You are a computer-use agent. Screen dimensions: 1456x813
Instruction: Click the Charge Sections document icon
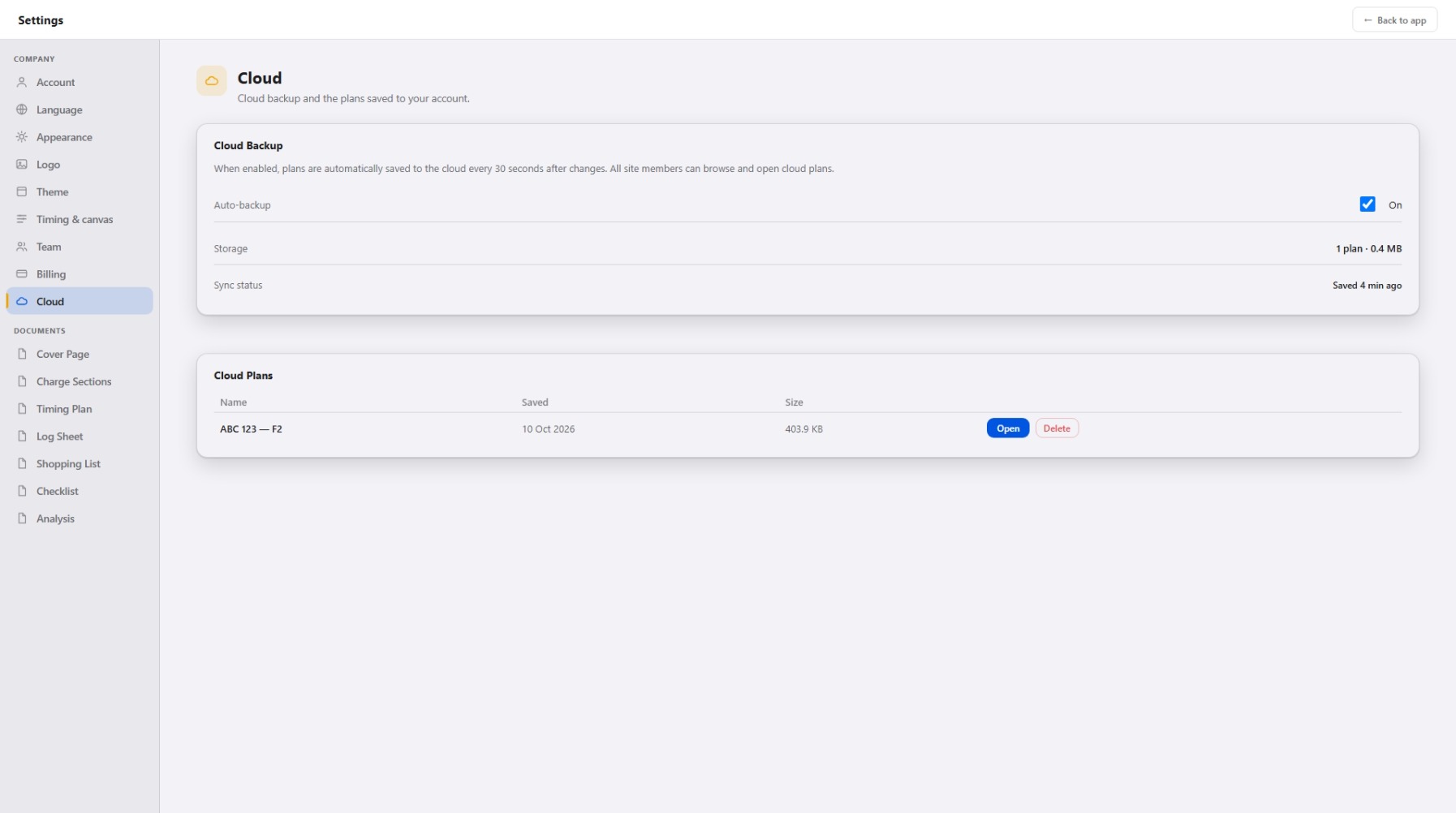(x=22, y=381)
